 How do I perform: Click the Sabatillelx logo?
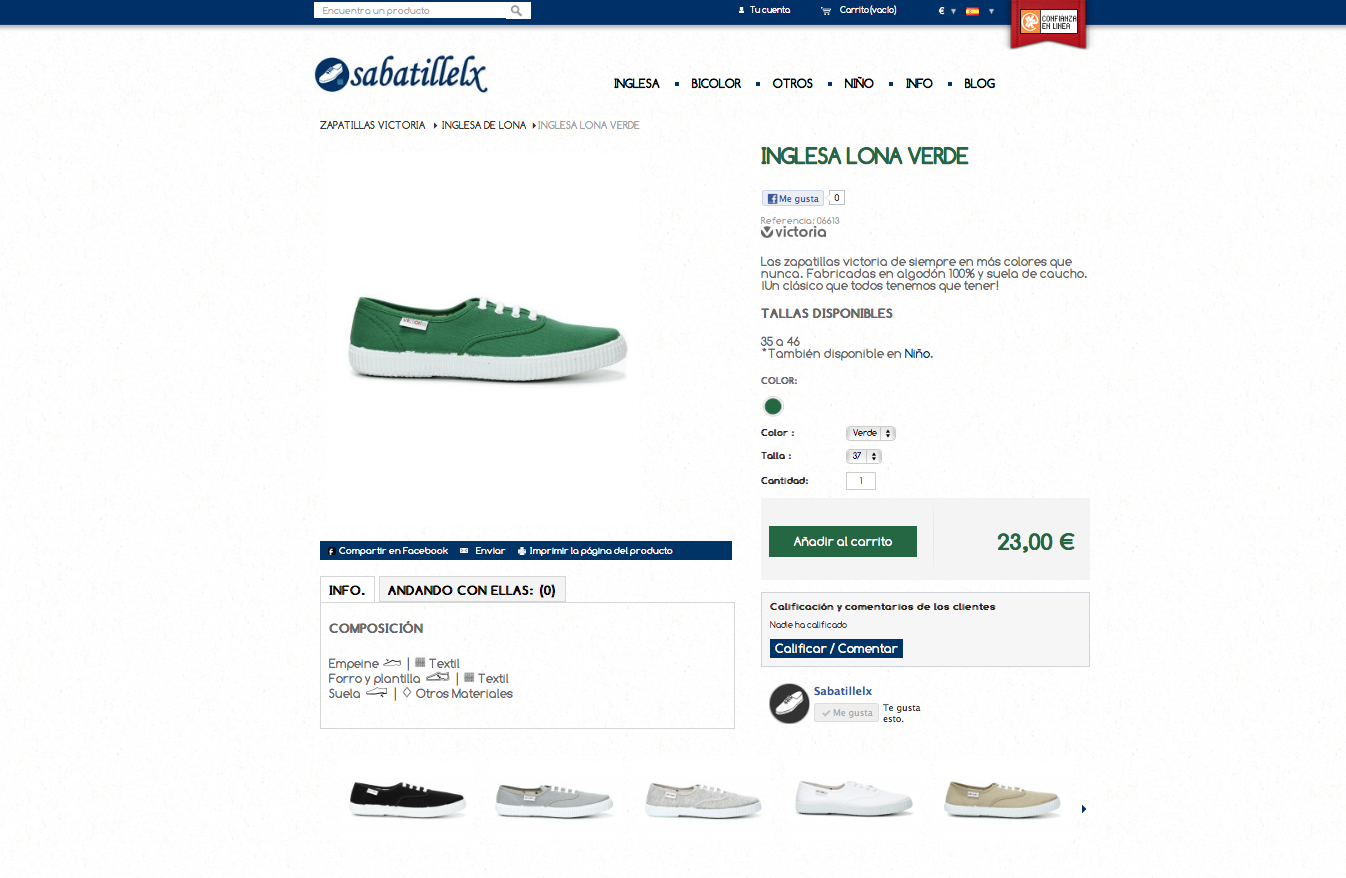pos(401,75)
